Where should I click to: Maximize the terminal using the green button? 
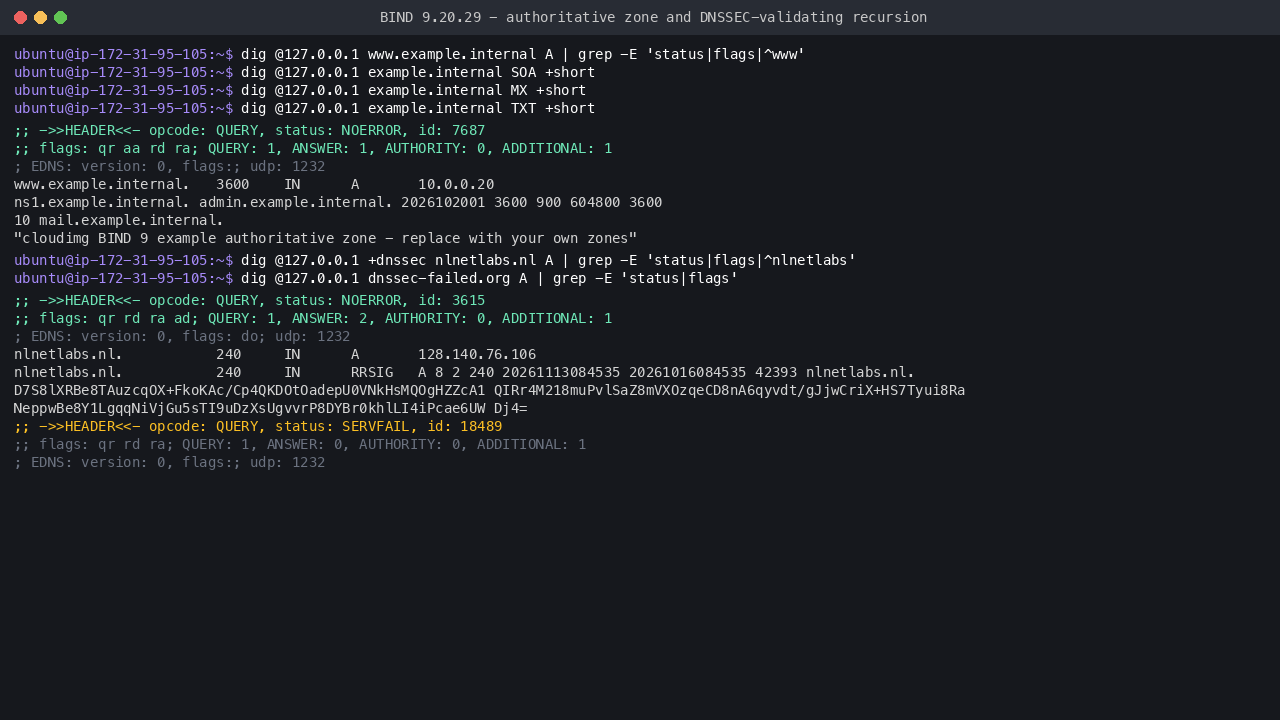tap(60, 17)
